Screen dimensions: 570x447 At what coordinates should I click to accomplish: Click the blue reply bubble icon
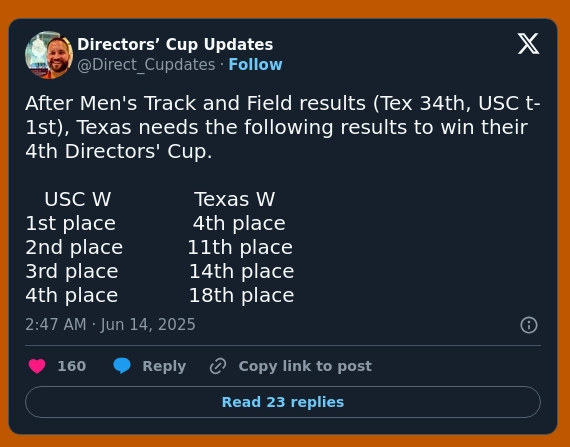point(122,366)
